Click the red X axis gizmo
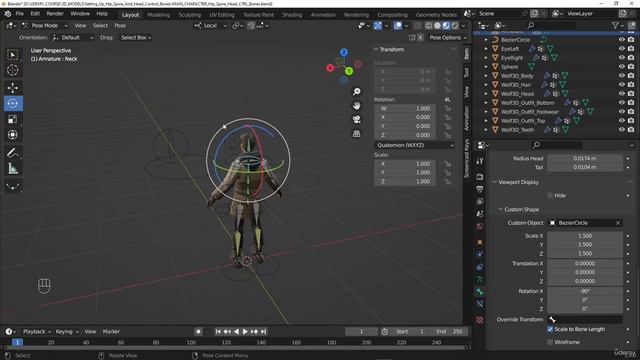Viewport: 640px width, 360px height. coord(330,68)
